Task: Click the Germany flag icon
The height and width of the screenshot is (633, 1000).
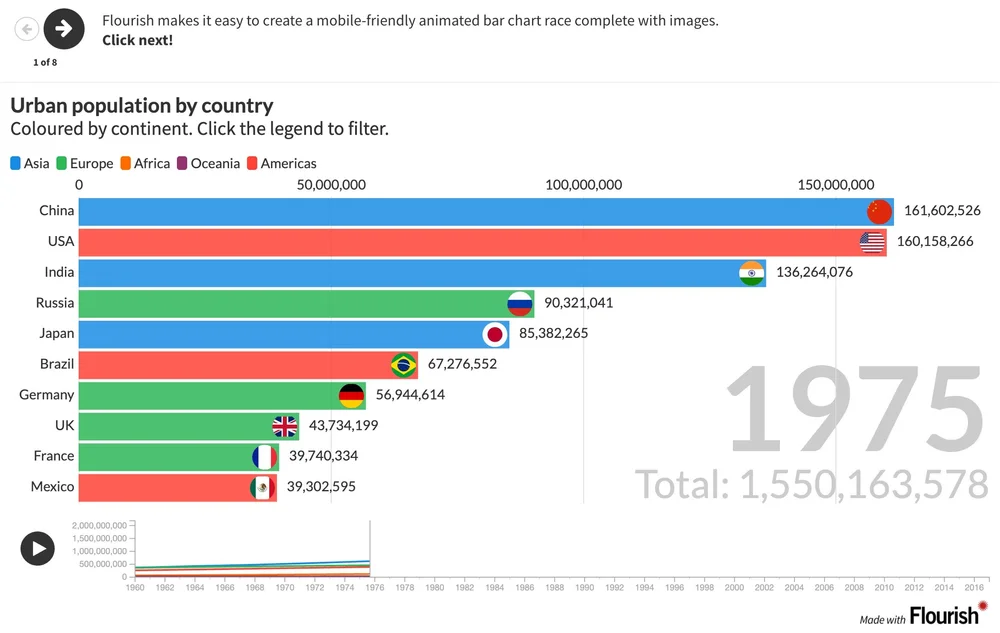Action: (350, 395)
